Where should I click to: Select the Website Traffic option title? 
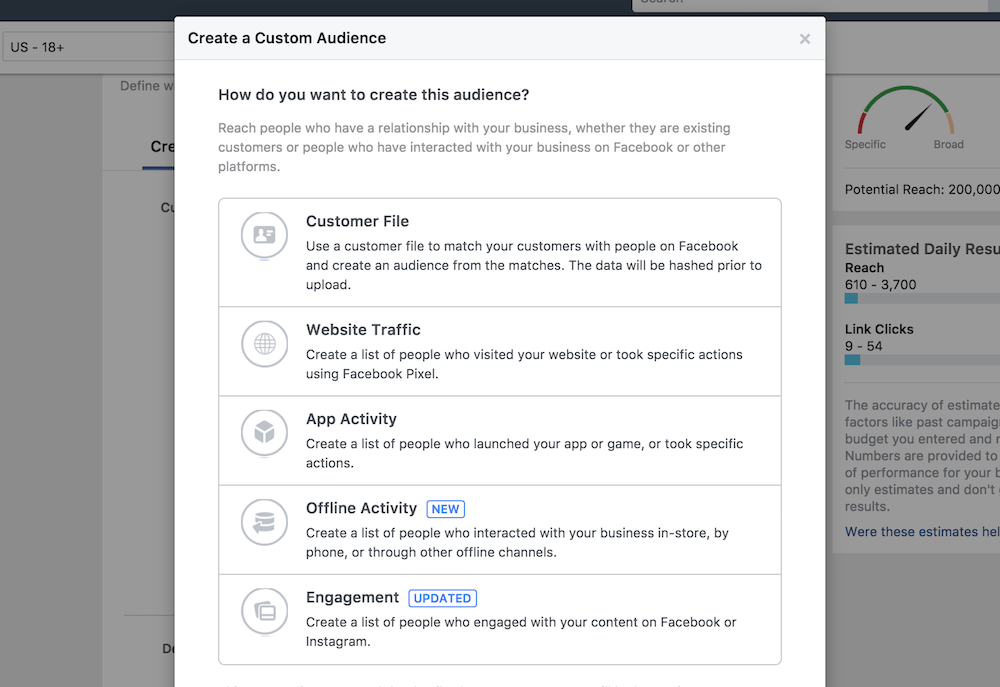pyautogui.click(x=363, y=330)
